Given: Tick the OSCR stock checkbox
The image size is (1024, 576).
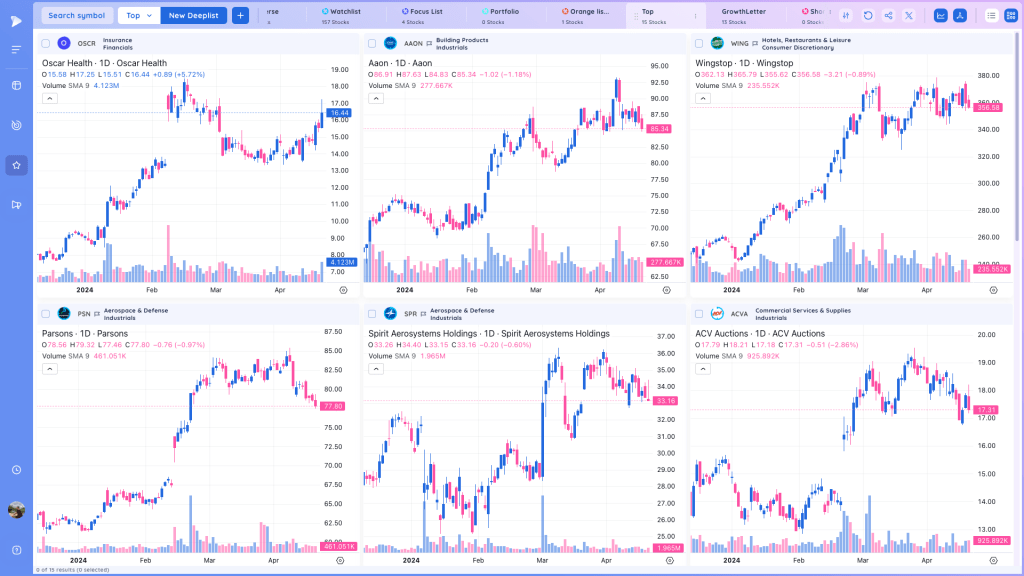Looking at the screenshot, I should [46, 44].
